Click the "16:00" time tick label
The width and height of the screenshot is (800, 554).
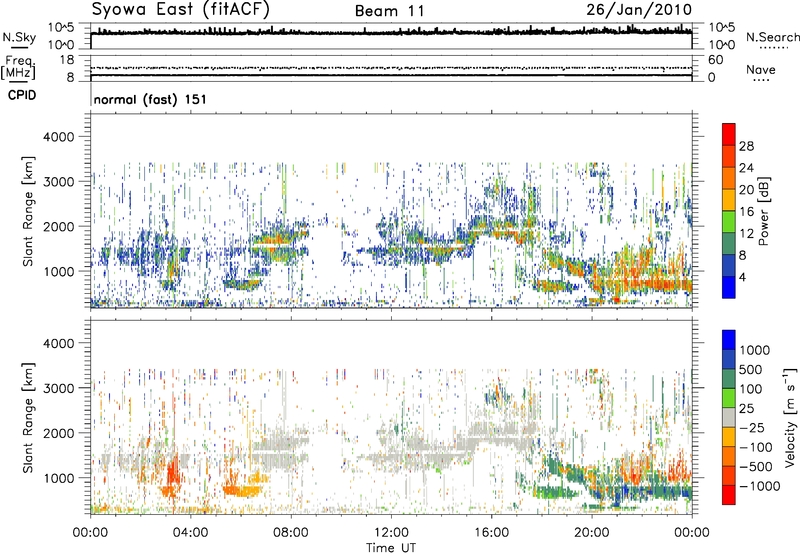pyautogui.click(x=491, y=533)
